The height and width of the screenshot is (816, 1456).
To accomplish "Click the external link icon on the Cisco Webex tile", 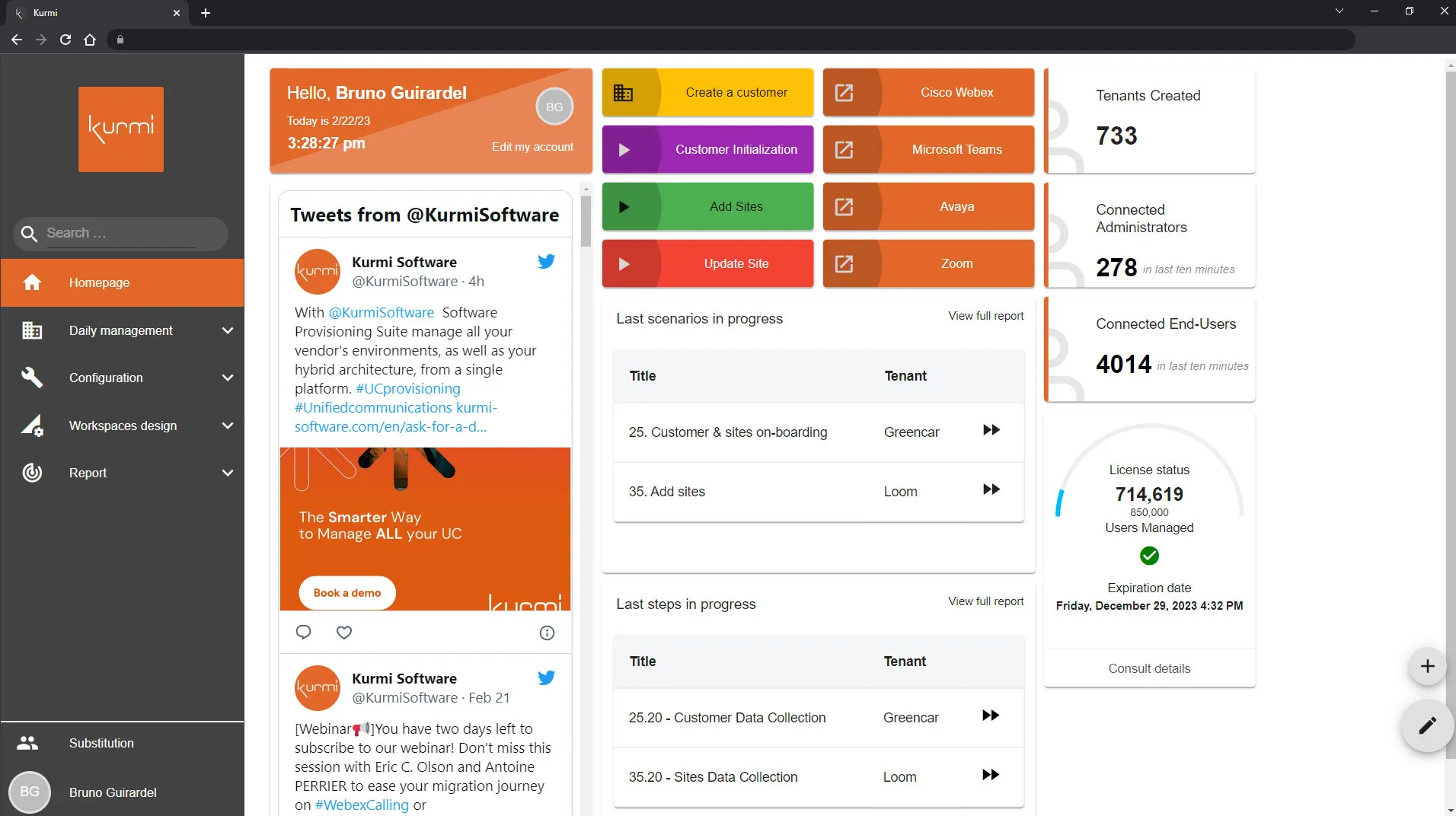I will click(844, 93).
